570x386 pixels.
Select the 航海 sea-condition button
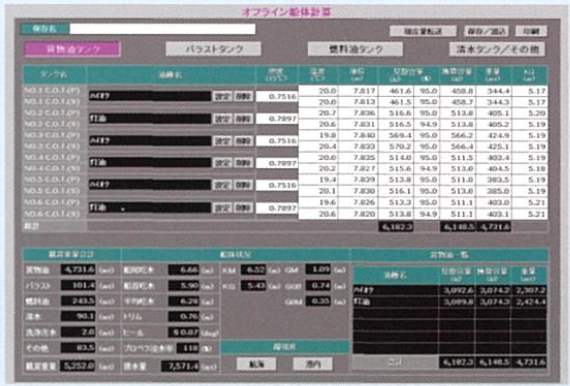tap(256, 364)
